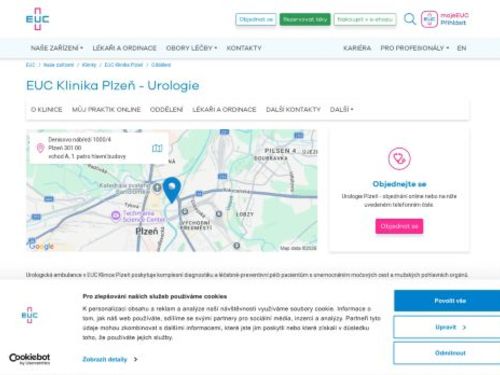Click the Google logo on the map
The height and width of the screenshot is (375, 500).
pyautogui.click(x=41, y=246)
